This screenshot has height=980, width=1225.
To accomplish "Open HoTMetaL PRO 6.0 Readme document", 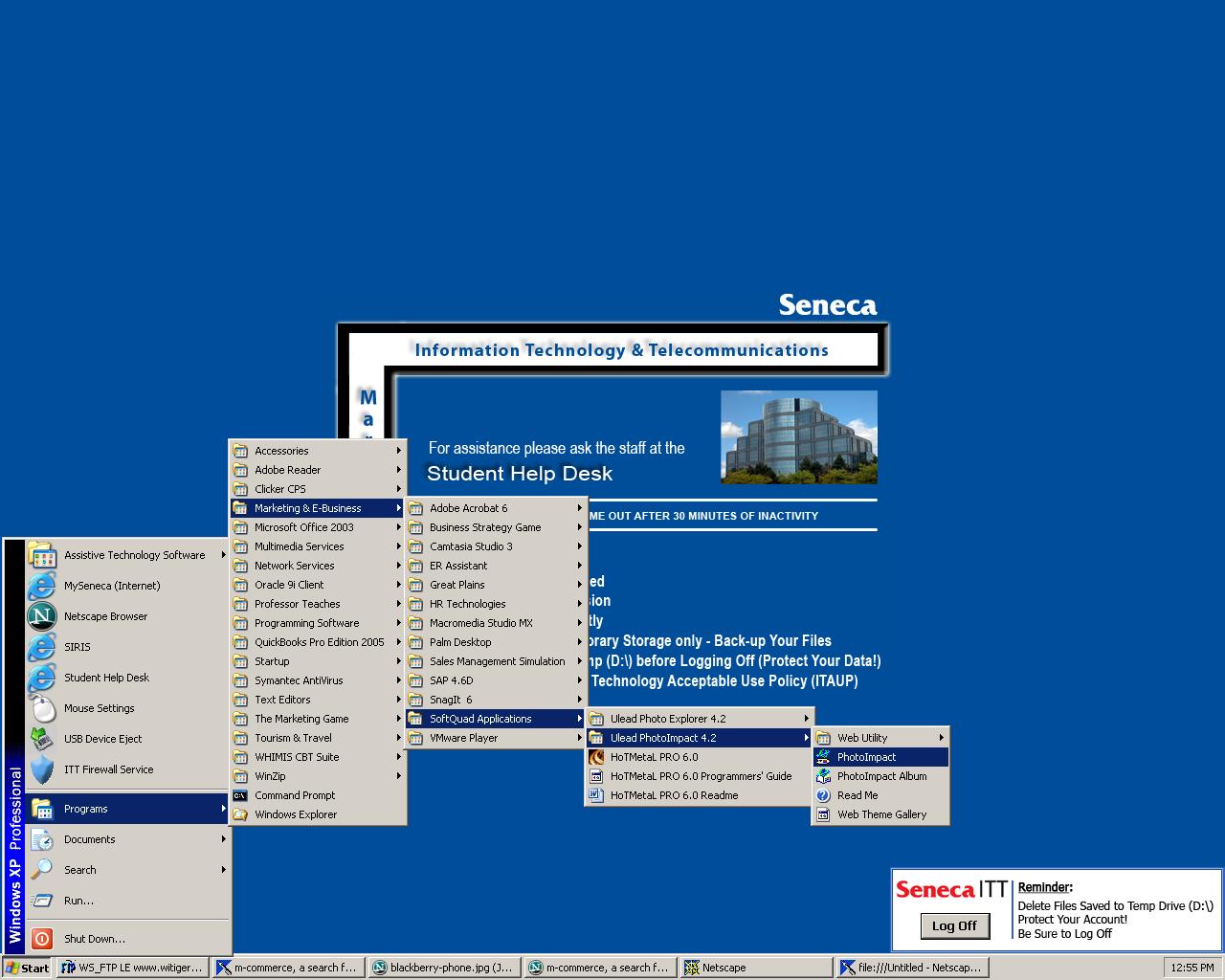I will (x=700, y=795).
